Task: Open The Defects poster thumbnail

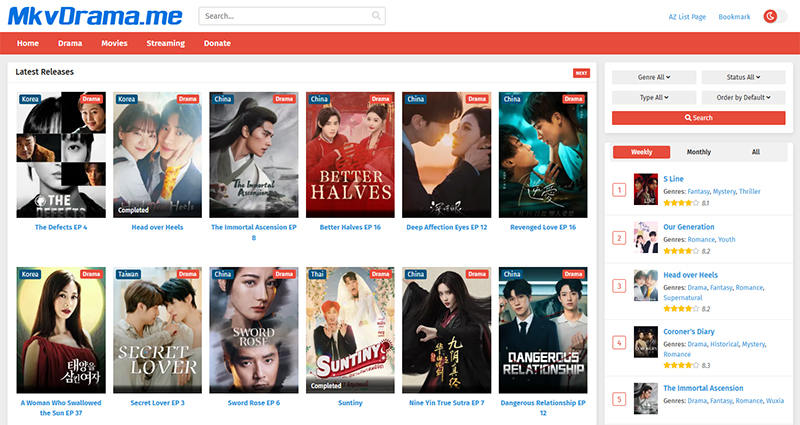Action: coord(61,155)
